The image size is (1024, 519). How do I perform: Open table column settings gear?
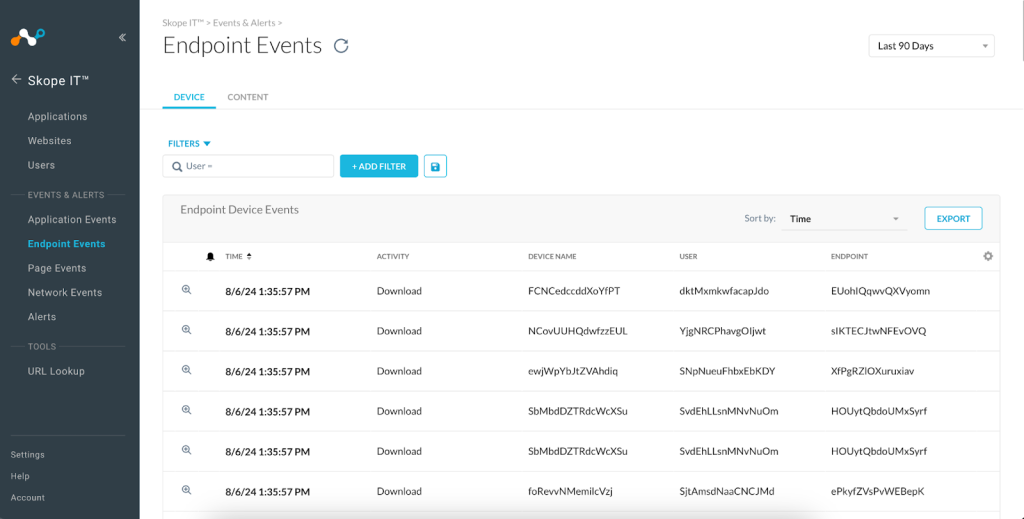click(x=988, y=257)
